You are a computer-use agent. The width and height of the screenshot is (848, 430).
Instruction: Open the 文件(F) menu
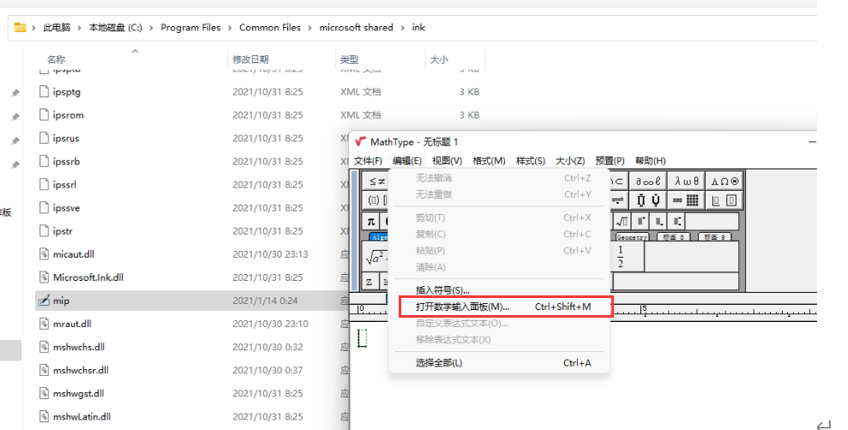368,161
